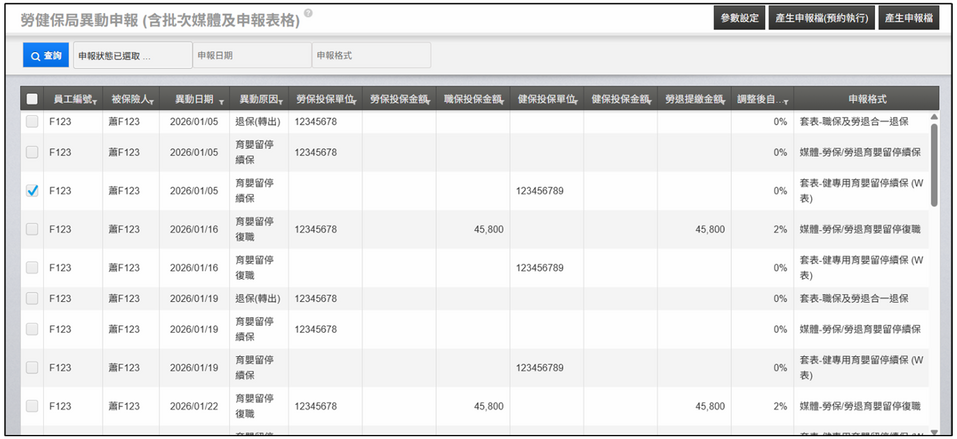Open the 申報格式 filter dropdown
Screen dimensions: 957x439
[372, 55]
